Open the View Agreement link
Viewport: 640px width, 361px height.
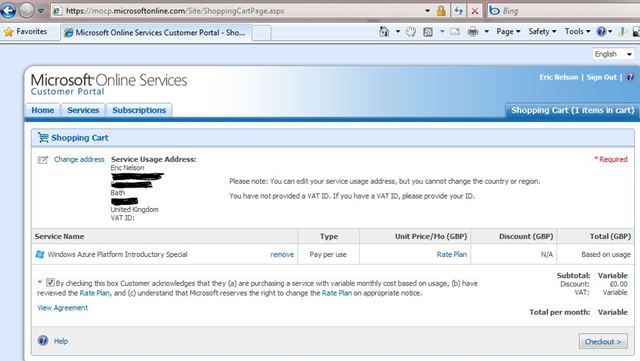click(62, 308)
